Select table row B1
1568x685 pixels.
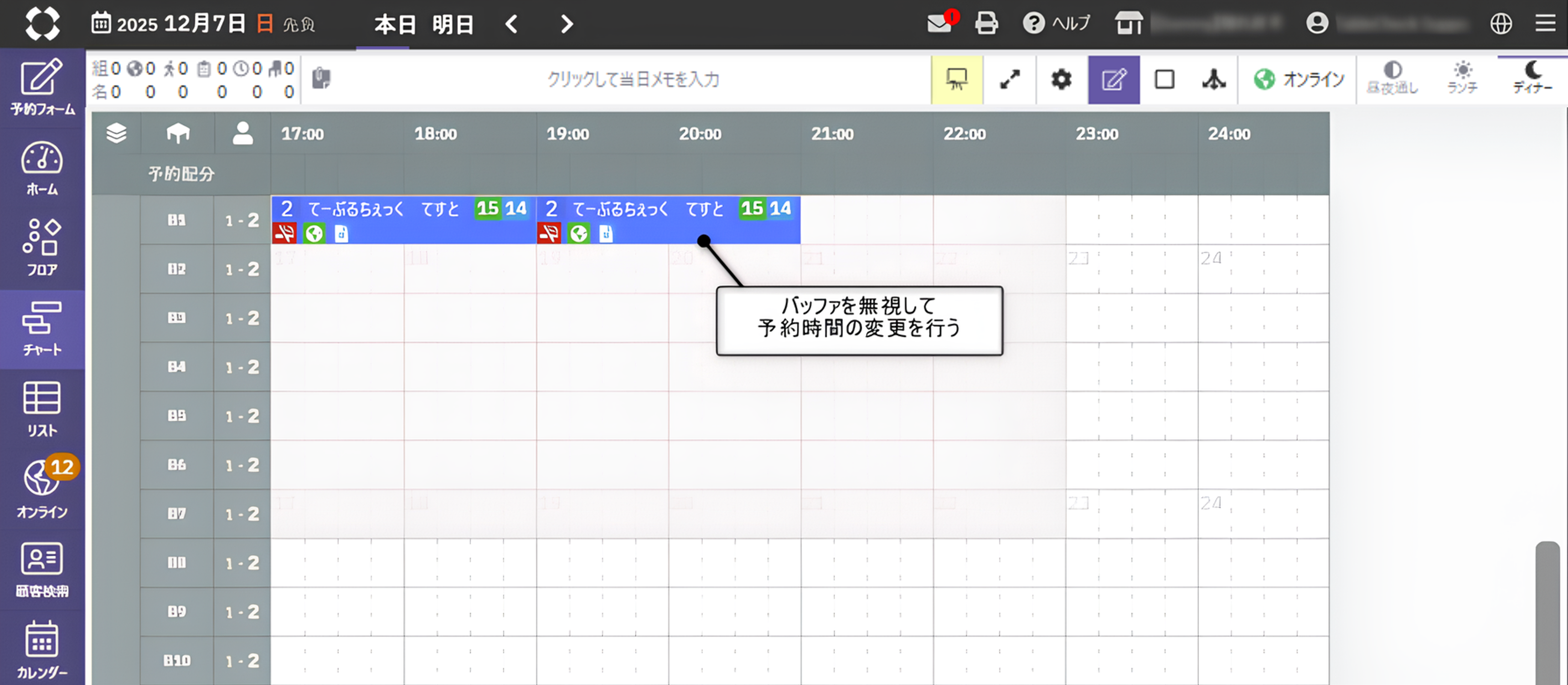(176, 220)
